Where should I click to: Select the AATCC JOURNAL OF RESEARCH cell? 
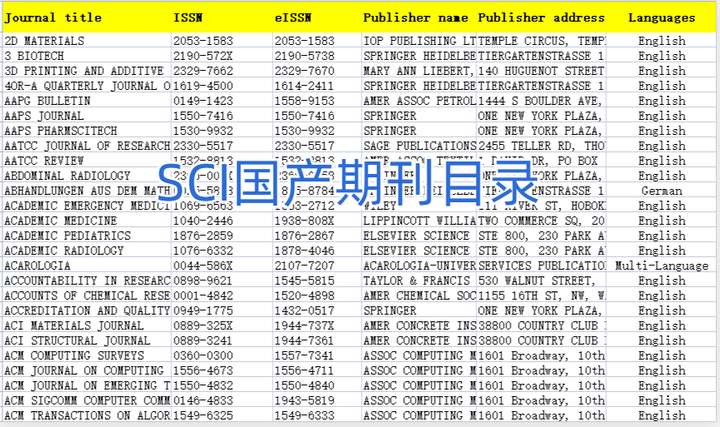(87, 146)
